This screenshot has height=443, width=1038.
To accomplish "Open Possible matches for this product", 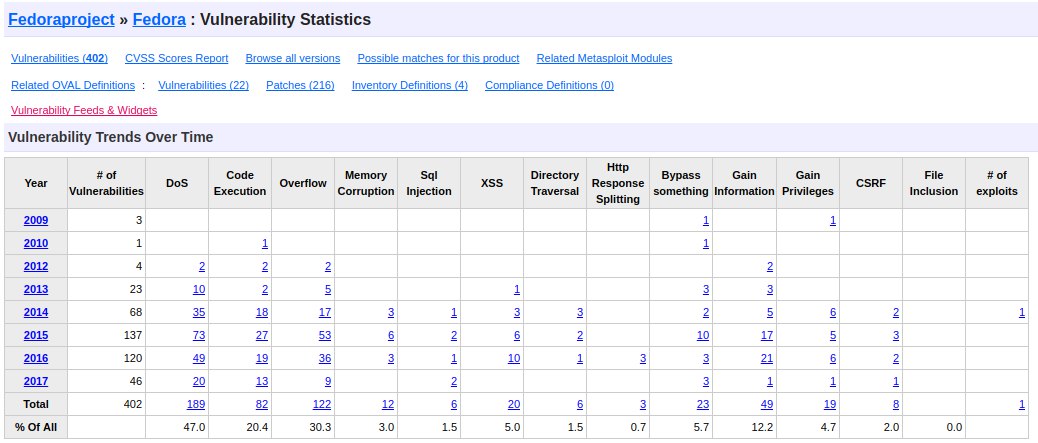I will click(438, 58).
